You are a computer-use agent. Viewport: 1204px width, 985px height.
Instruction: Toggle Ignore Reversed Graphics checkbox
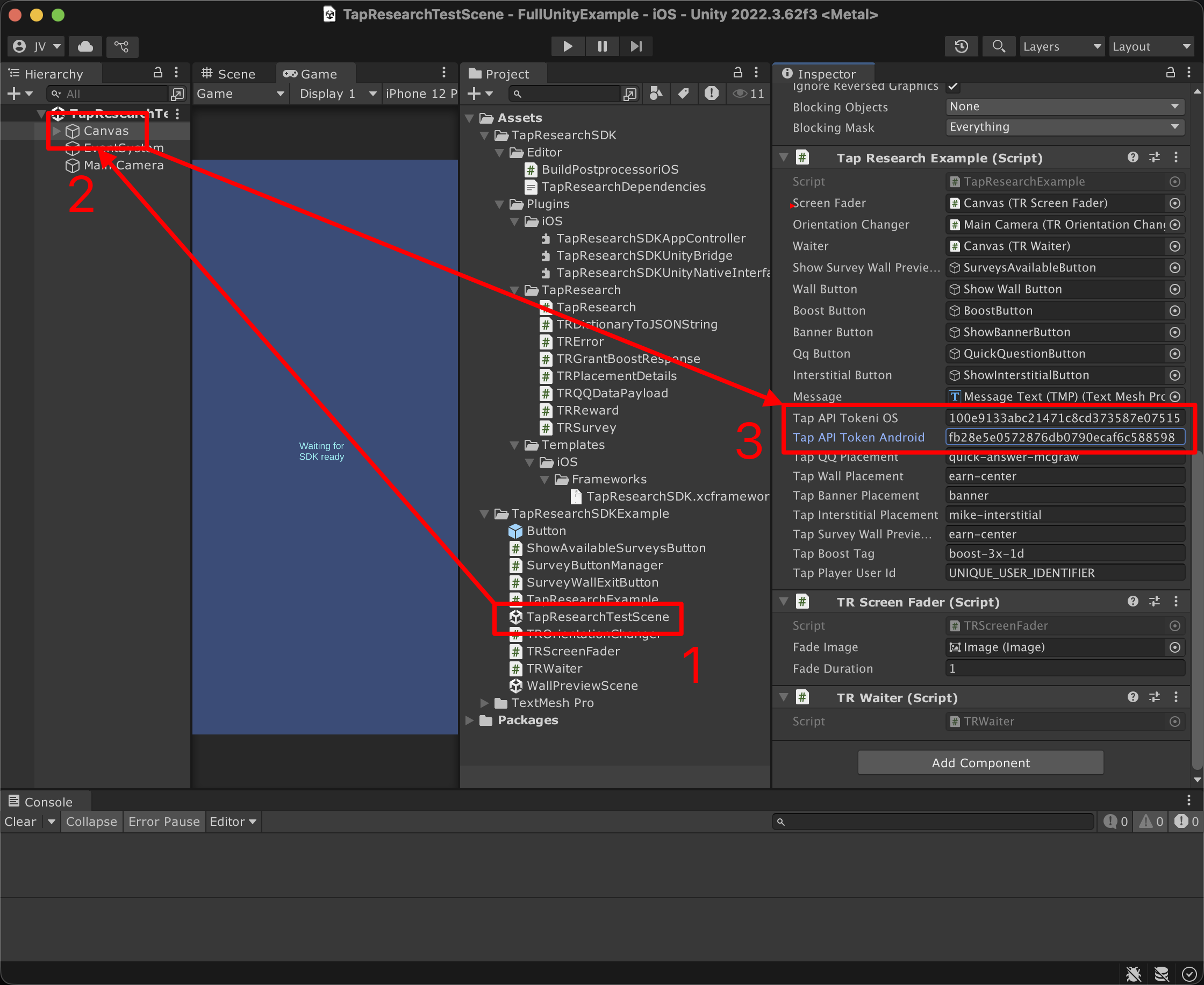point(954,86)
